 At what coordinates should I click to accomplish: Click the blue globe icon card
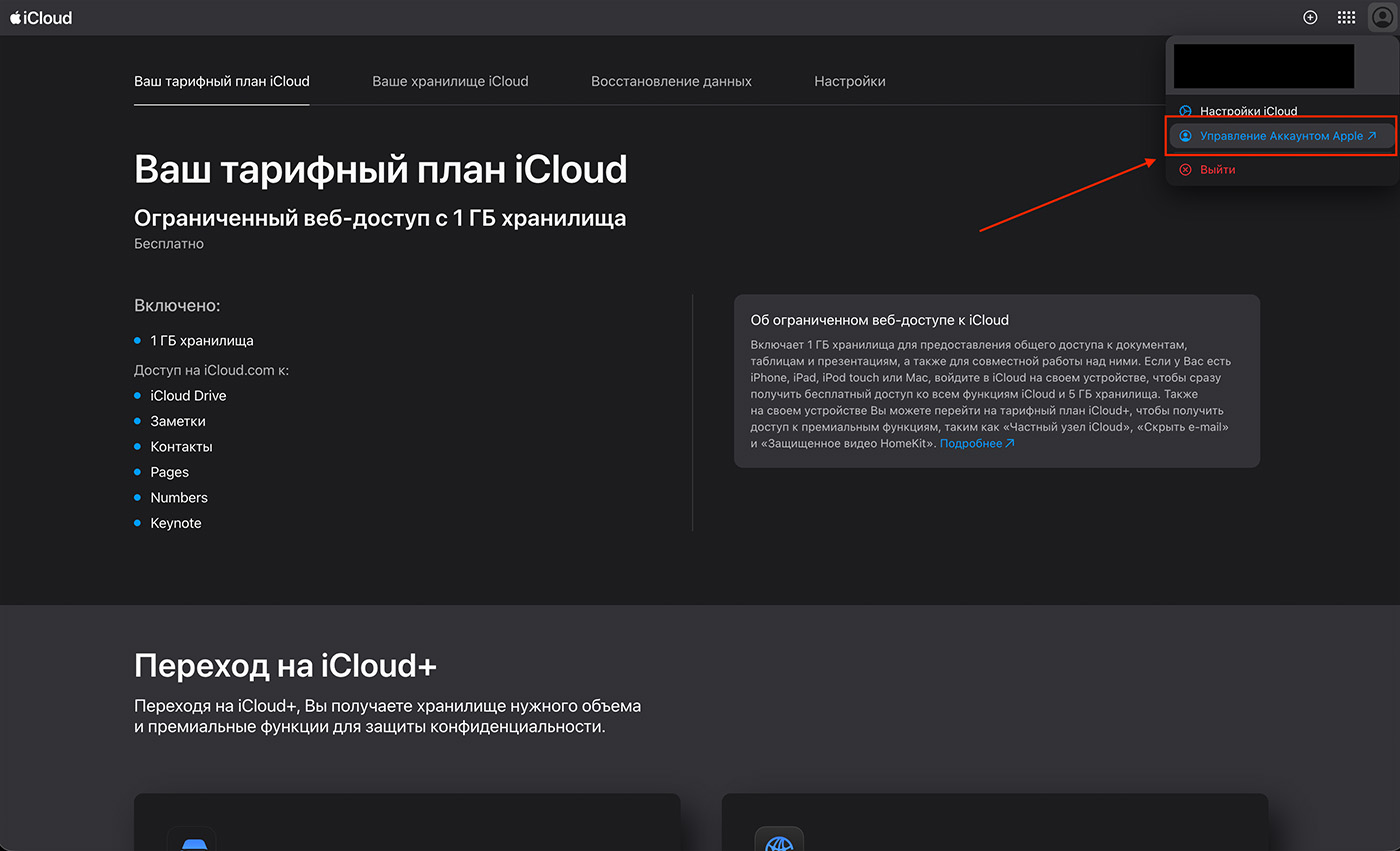779,842
